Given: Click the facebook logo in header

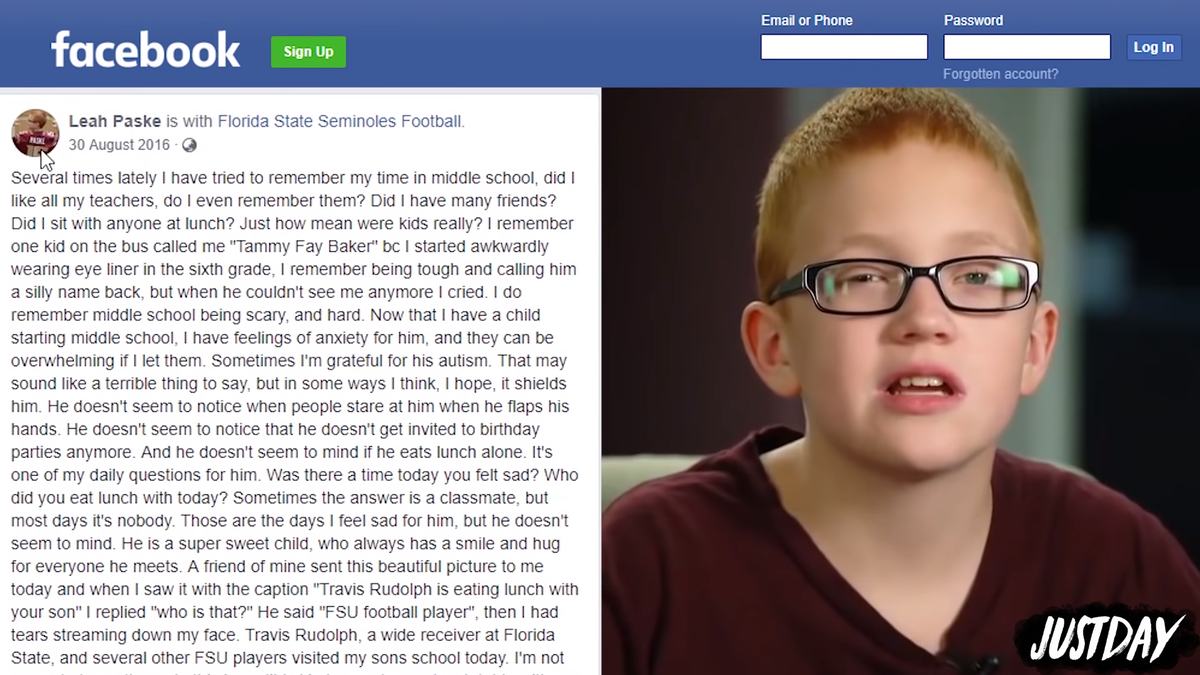Looking at the screenshot, I should (146, 50).
